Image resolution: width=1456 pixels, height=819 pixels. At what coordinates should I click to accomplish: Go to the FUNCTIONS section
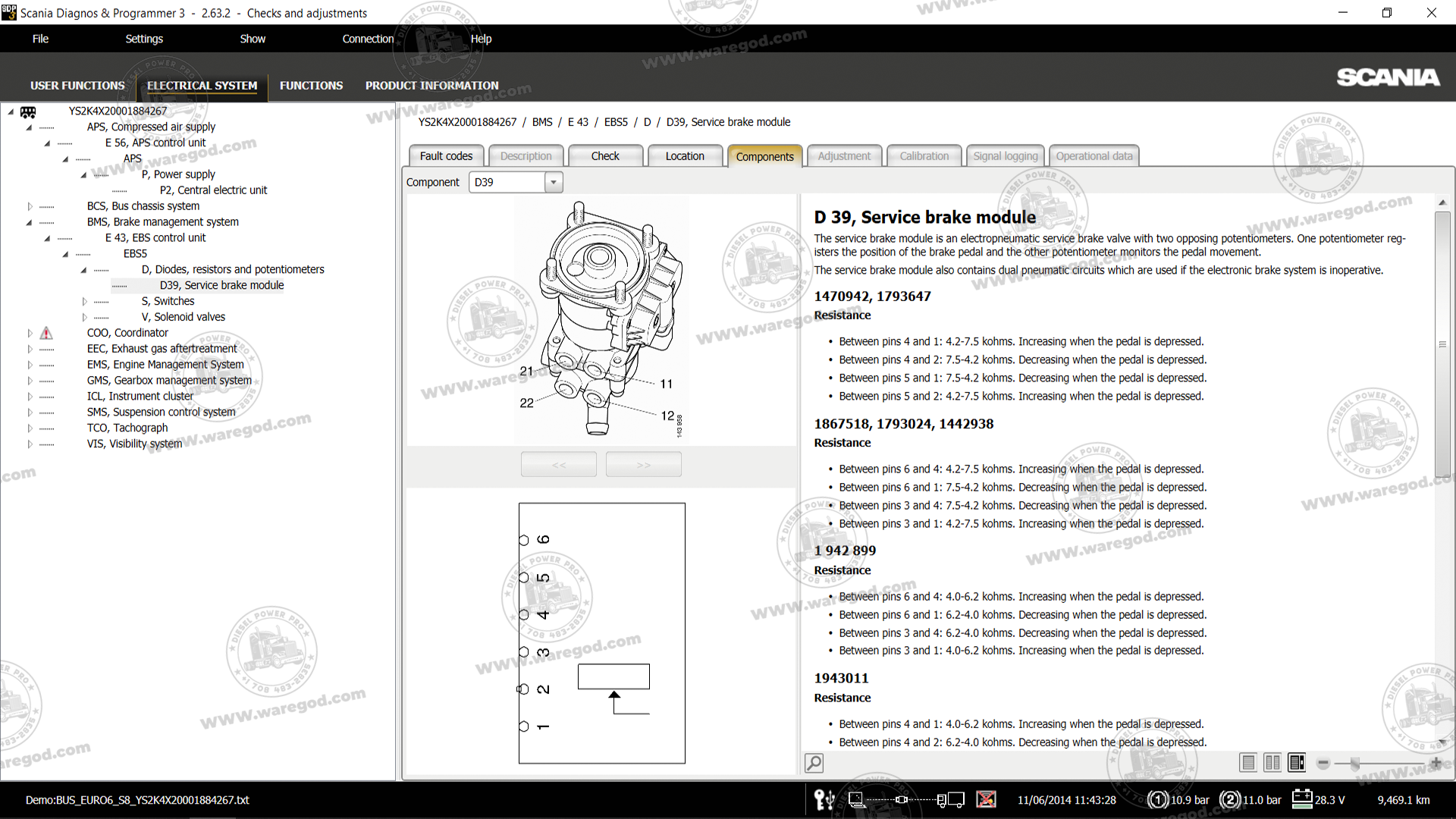click(x=311, y=86)
